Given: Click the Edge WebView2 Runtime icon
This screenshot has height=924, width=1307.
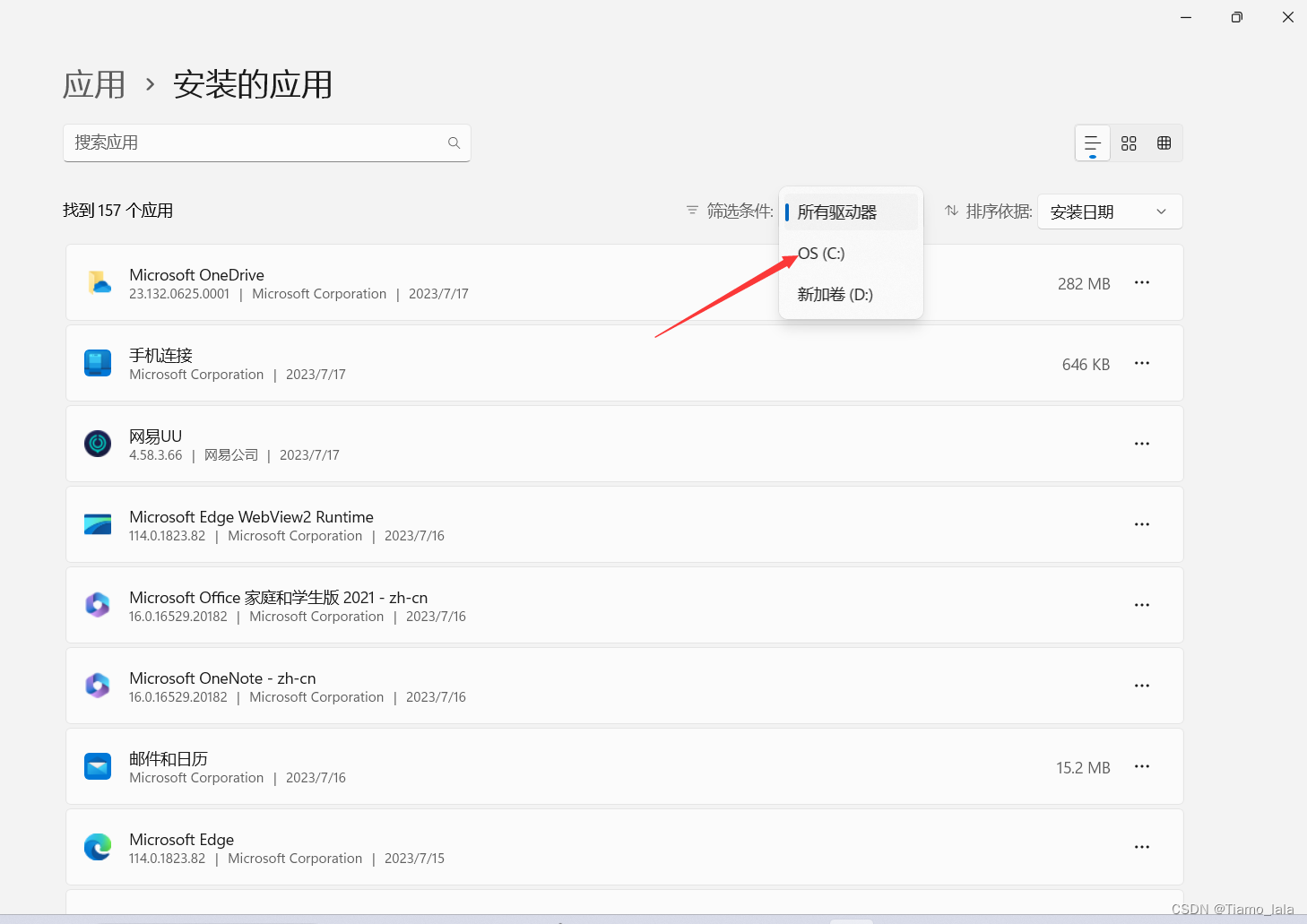Looking at the screenshot, I should [x=98, y=524].
